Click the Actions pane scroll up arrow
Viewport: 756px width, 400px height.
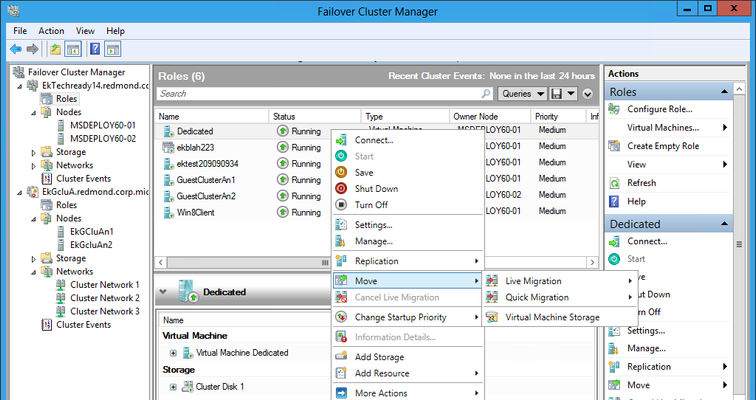point(739,89)
